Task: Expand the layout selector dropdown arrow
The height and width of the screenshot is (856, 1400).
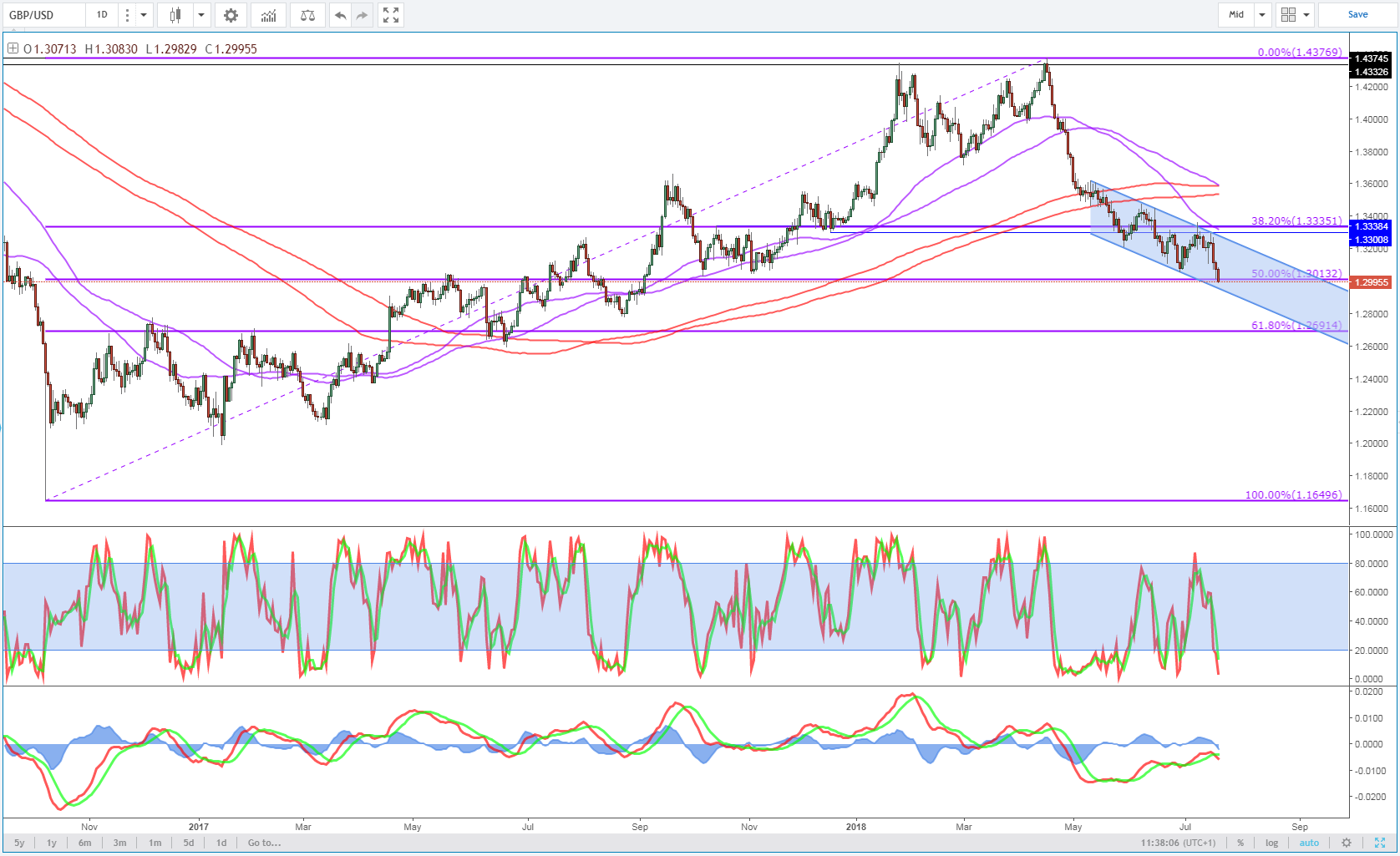Action: (1306, 14)
